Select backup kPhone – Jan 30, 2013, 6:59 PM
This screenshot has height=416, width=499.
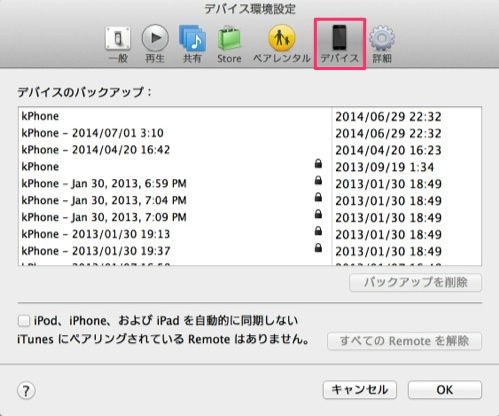[x=250, y=184]
